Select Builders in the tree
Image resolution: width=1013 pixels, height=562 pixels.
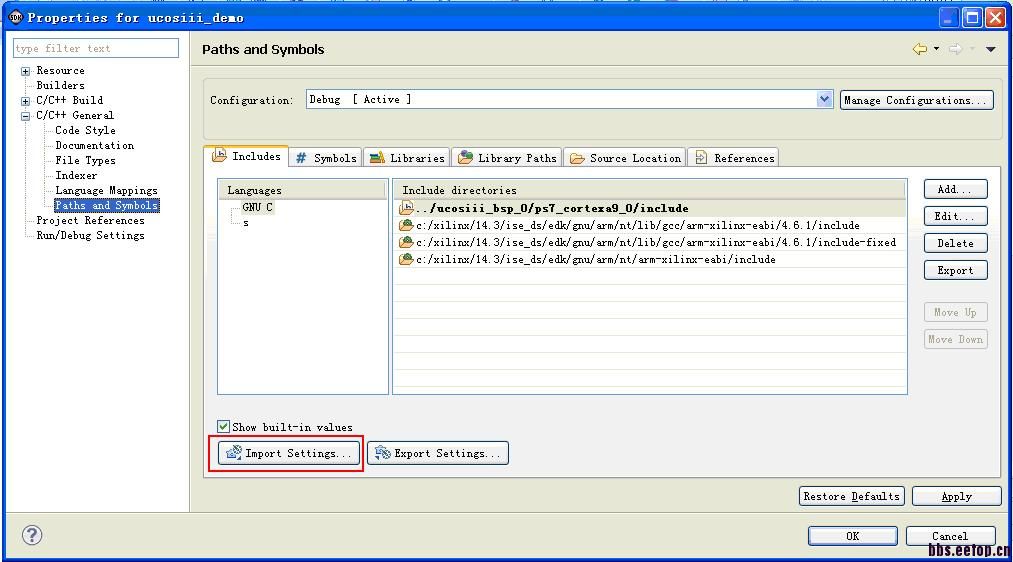pyautogui.click(x=61, y=85)
